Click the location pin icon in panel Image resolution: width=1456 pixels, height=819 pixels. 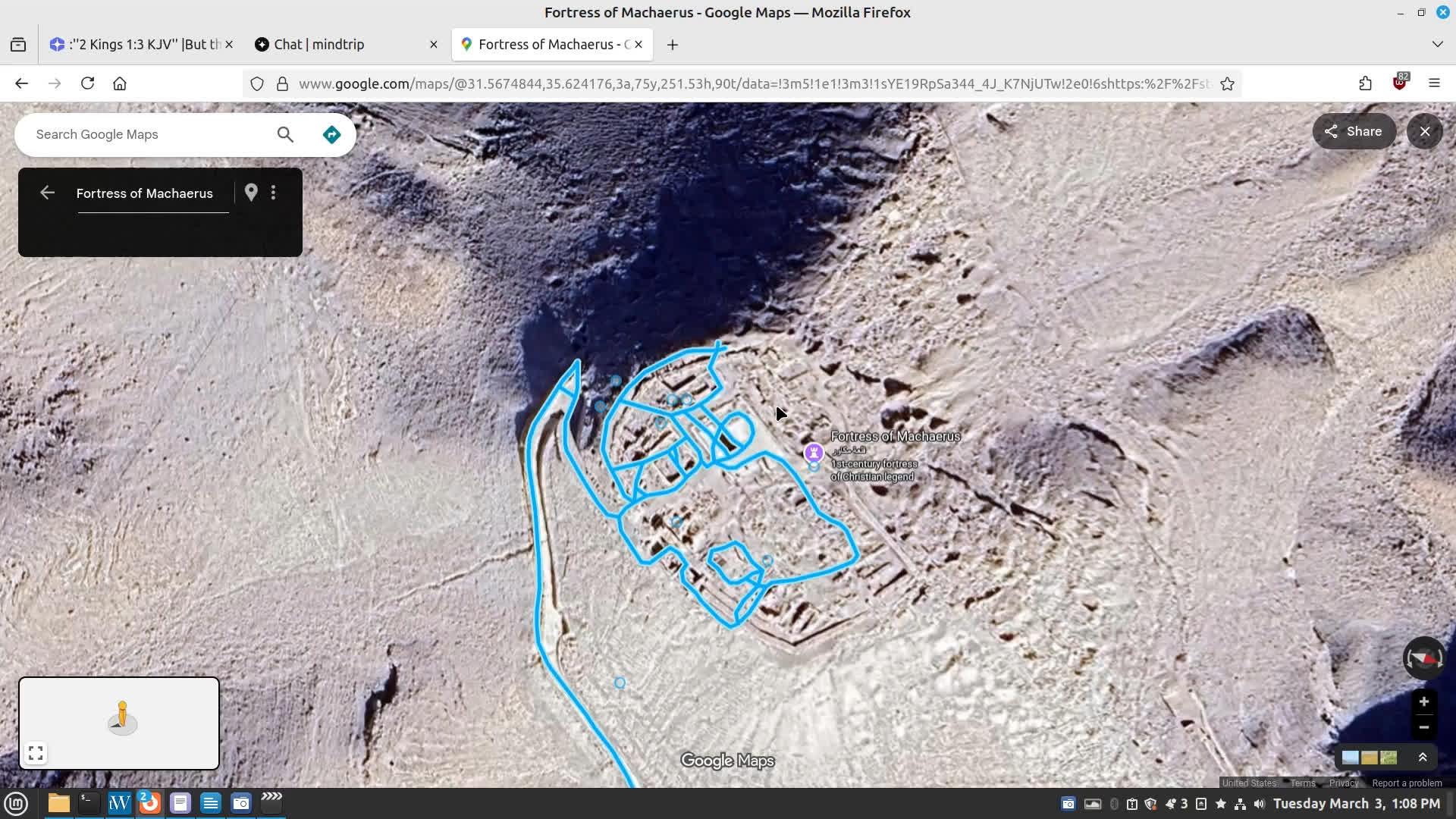pos(251,193)
